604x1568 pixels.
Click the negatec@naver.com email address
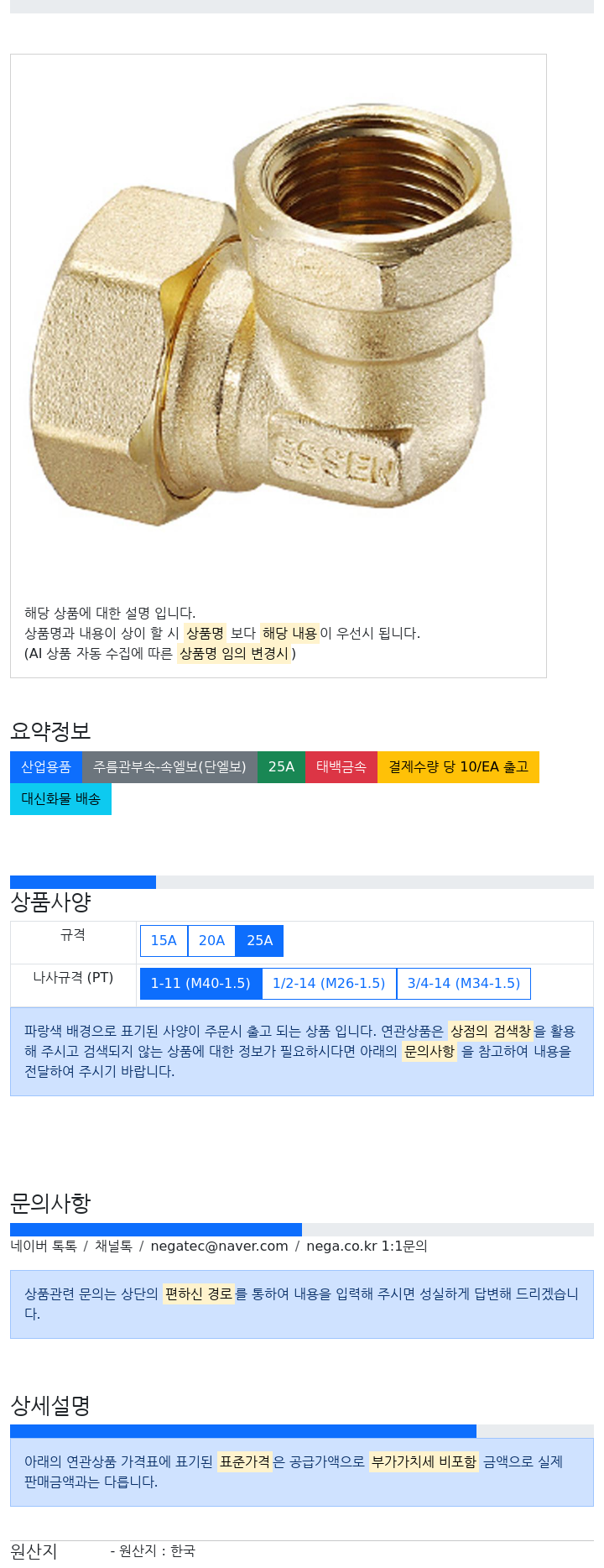tap(219, 1247)
